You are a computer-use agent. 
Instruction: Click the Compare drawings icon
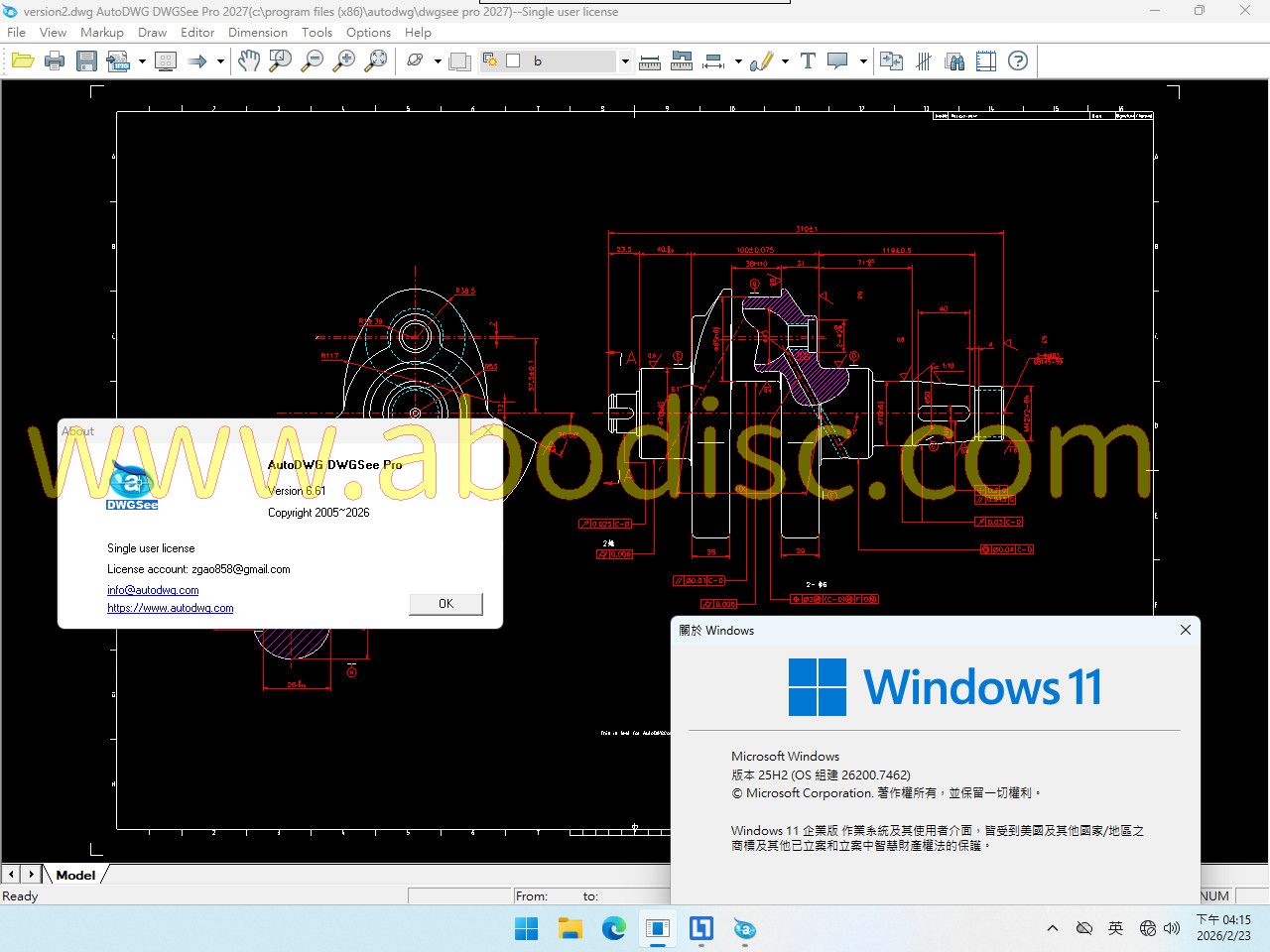[x=891, y=61]
